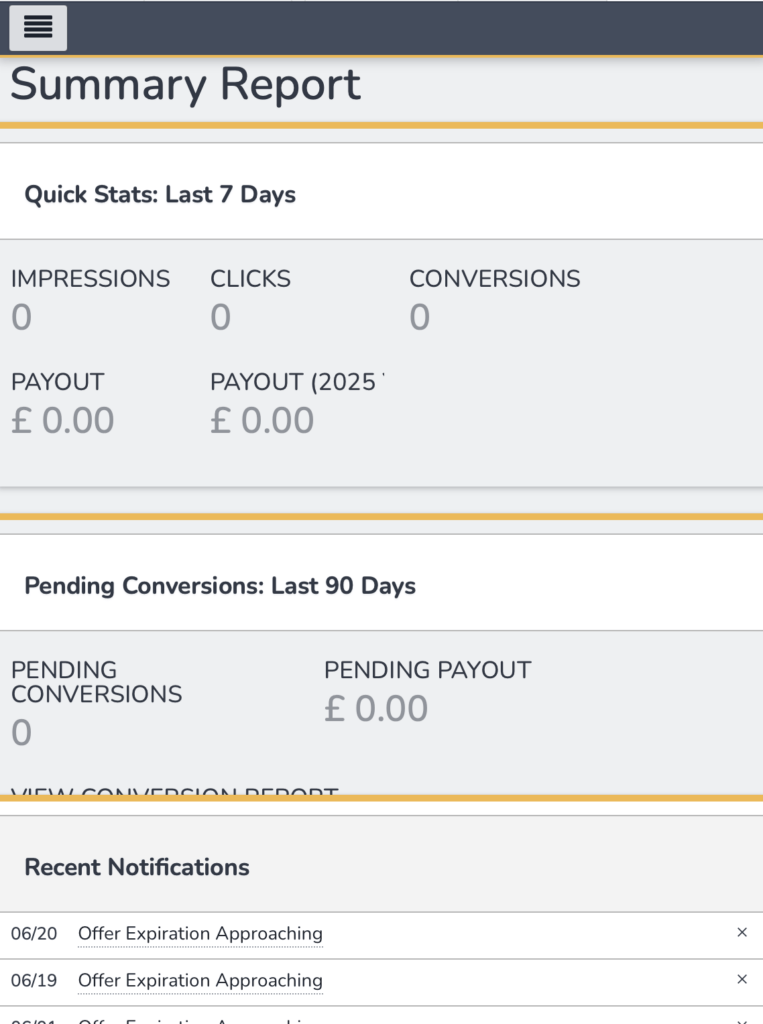Click the Pending Conversions count value

point(22,733)
